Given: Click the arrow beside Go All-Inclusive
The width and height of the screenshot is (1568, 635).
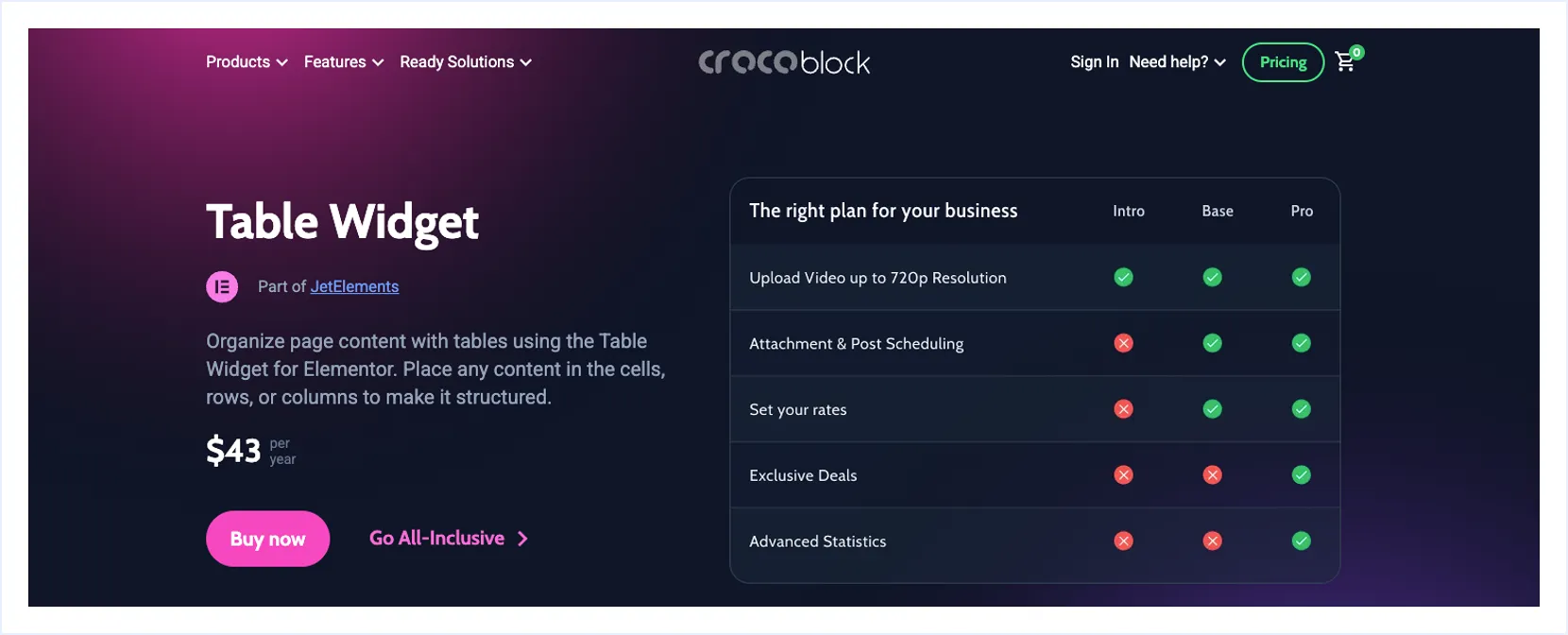Looking at the screenshot, I should pyautogui.click(x=523, y=539).
